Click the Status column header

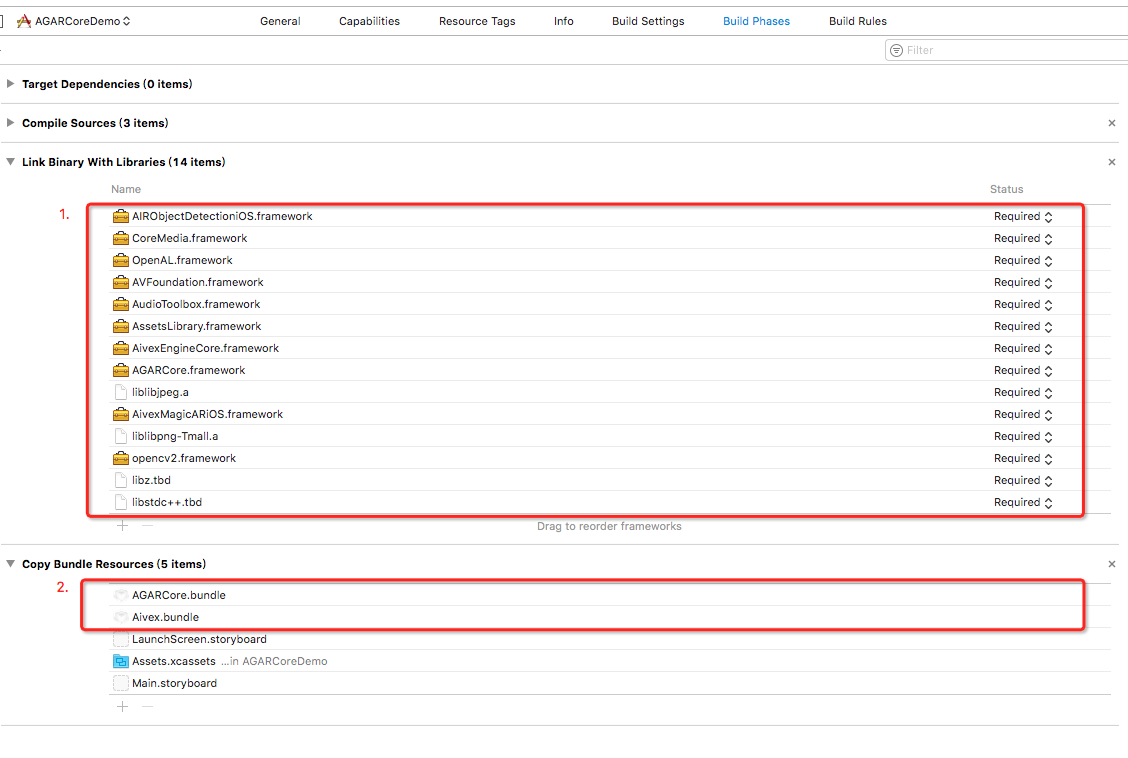pyautogui.click(x=1006, y=189)
